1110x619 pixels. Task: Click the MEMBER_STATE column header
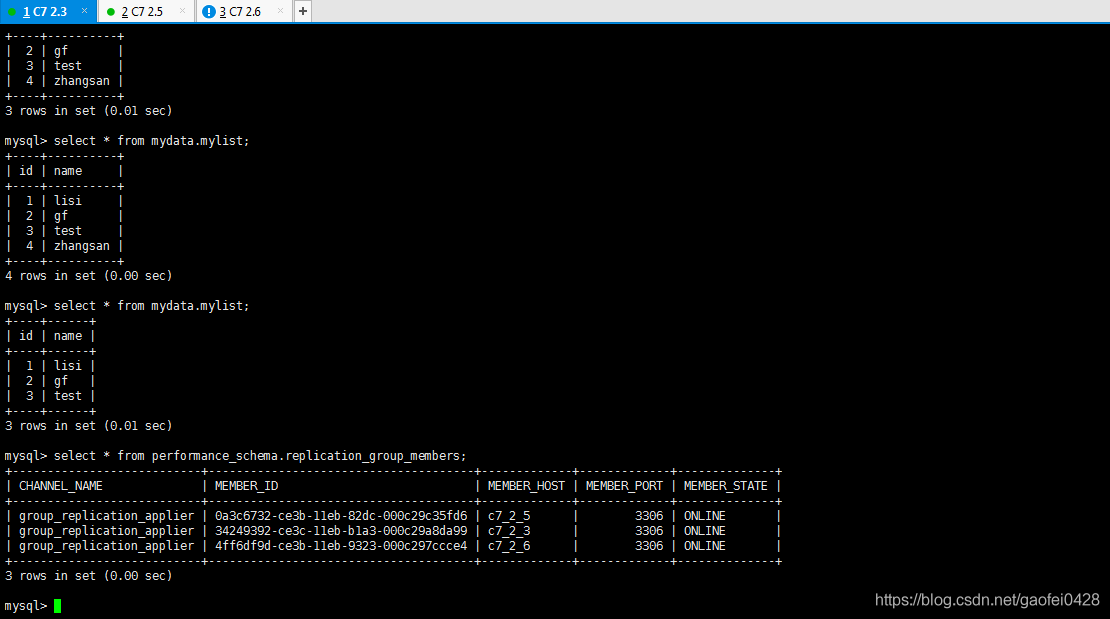coord(726,486)
